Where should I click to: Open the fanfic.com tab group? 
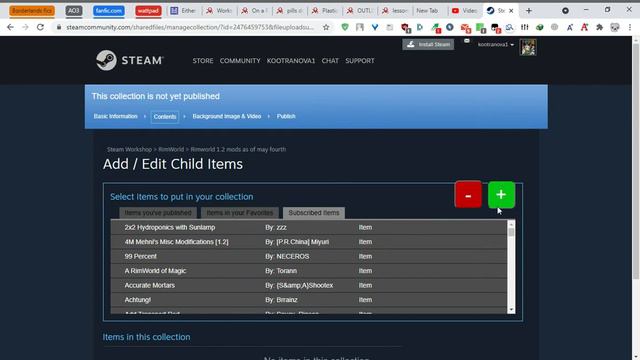click(x=109, y=11)
